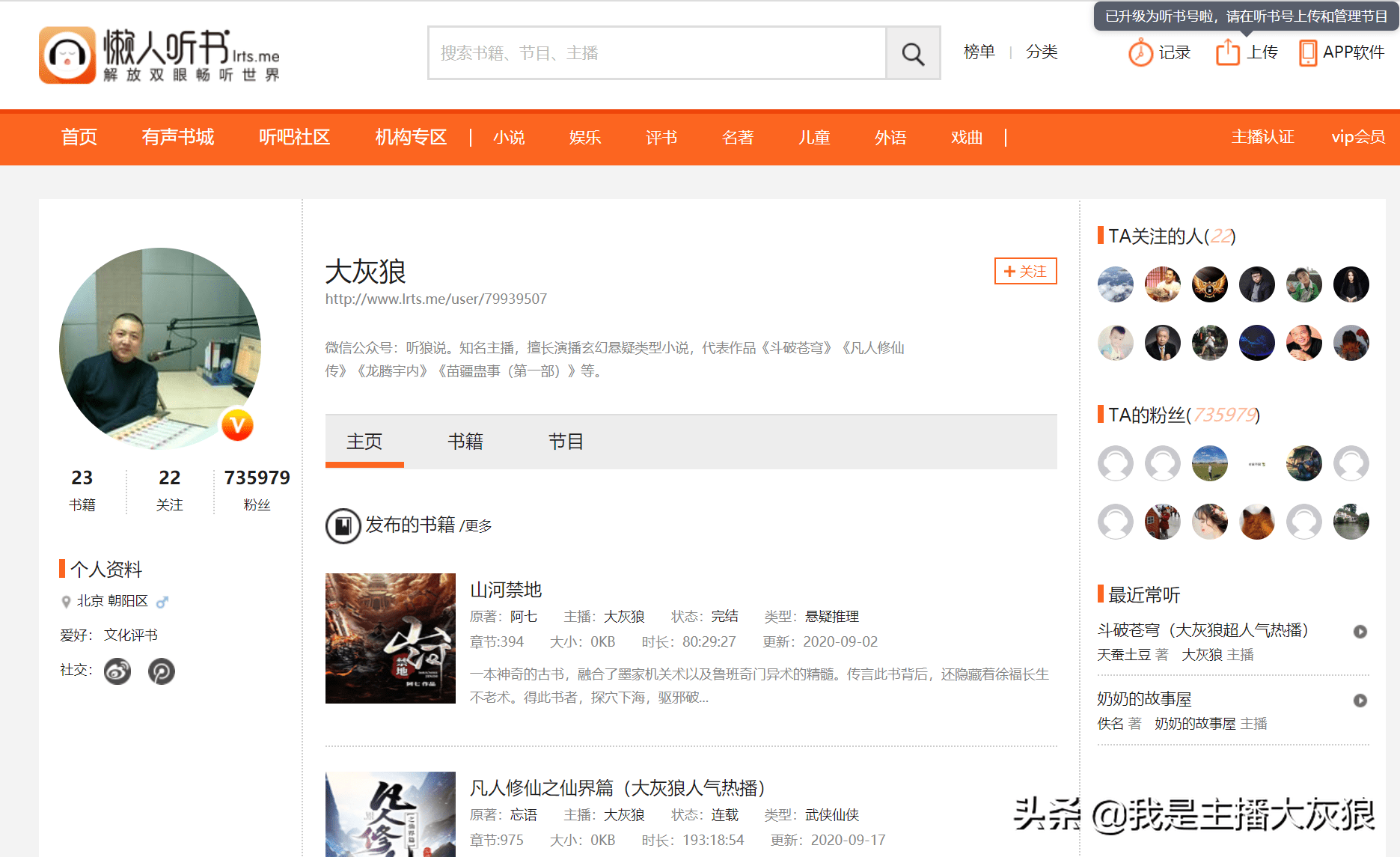This screenshot has height=857, width=1400.
Task: Open 听吧社区 in navigation bar
Action: [x=295, y=137]
